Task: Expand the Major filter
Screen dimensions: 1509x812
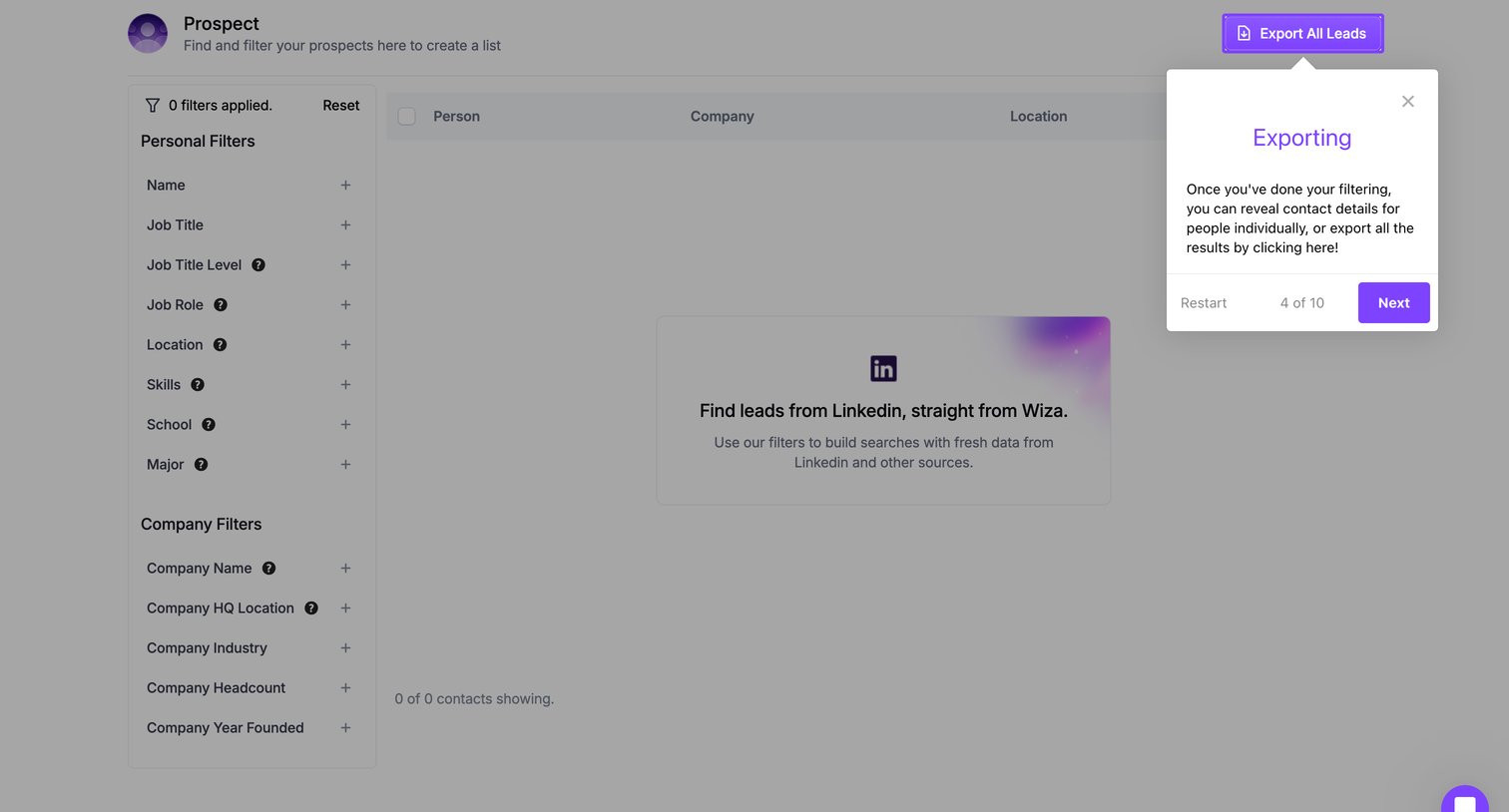Action: click(345, 465)
